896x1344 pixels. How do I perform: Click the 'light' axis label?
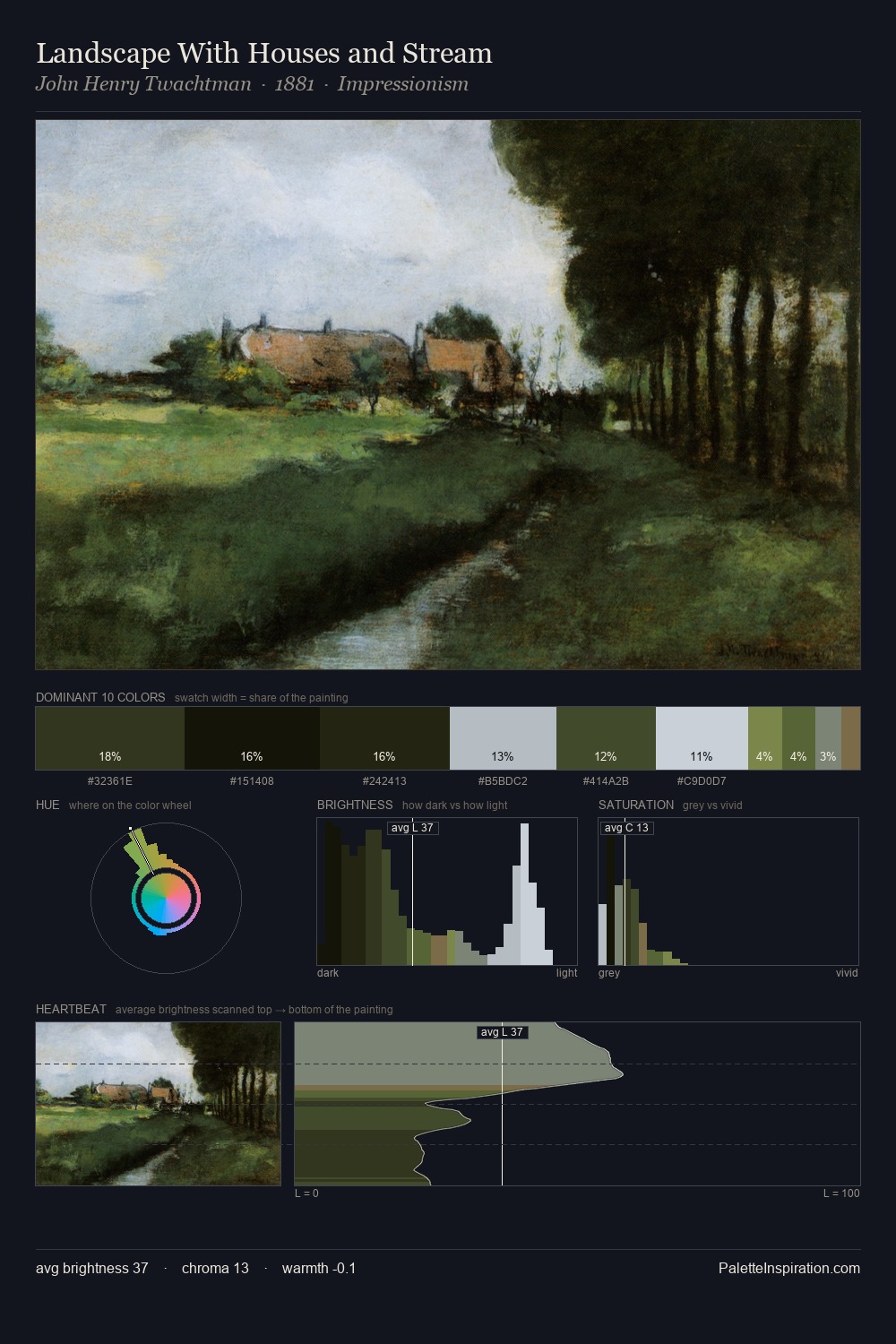coord(566,973)
